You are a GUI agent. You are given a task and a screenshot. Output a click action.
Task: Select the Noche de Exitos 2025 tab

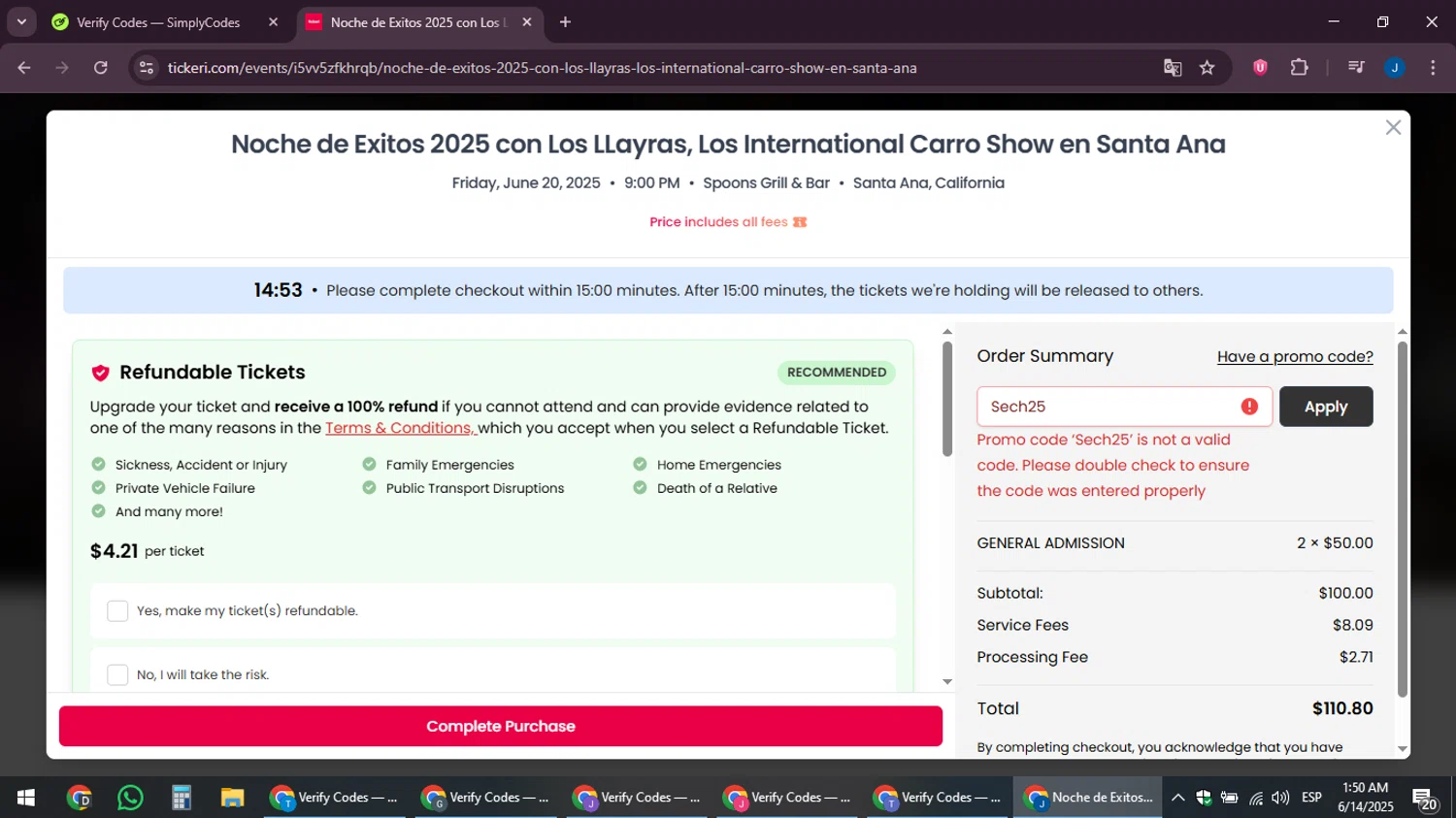point(417,22)
